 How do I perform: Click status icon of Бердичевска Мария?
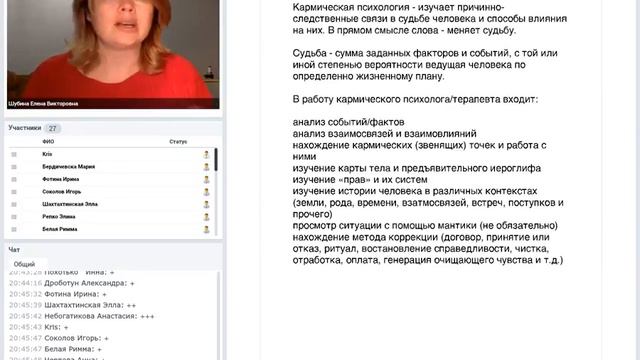coord(206,167)
